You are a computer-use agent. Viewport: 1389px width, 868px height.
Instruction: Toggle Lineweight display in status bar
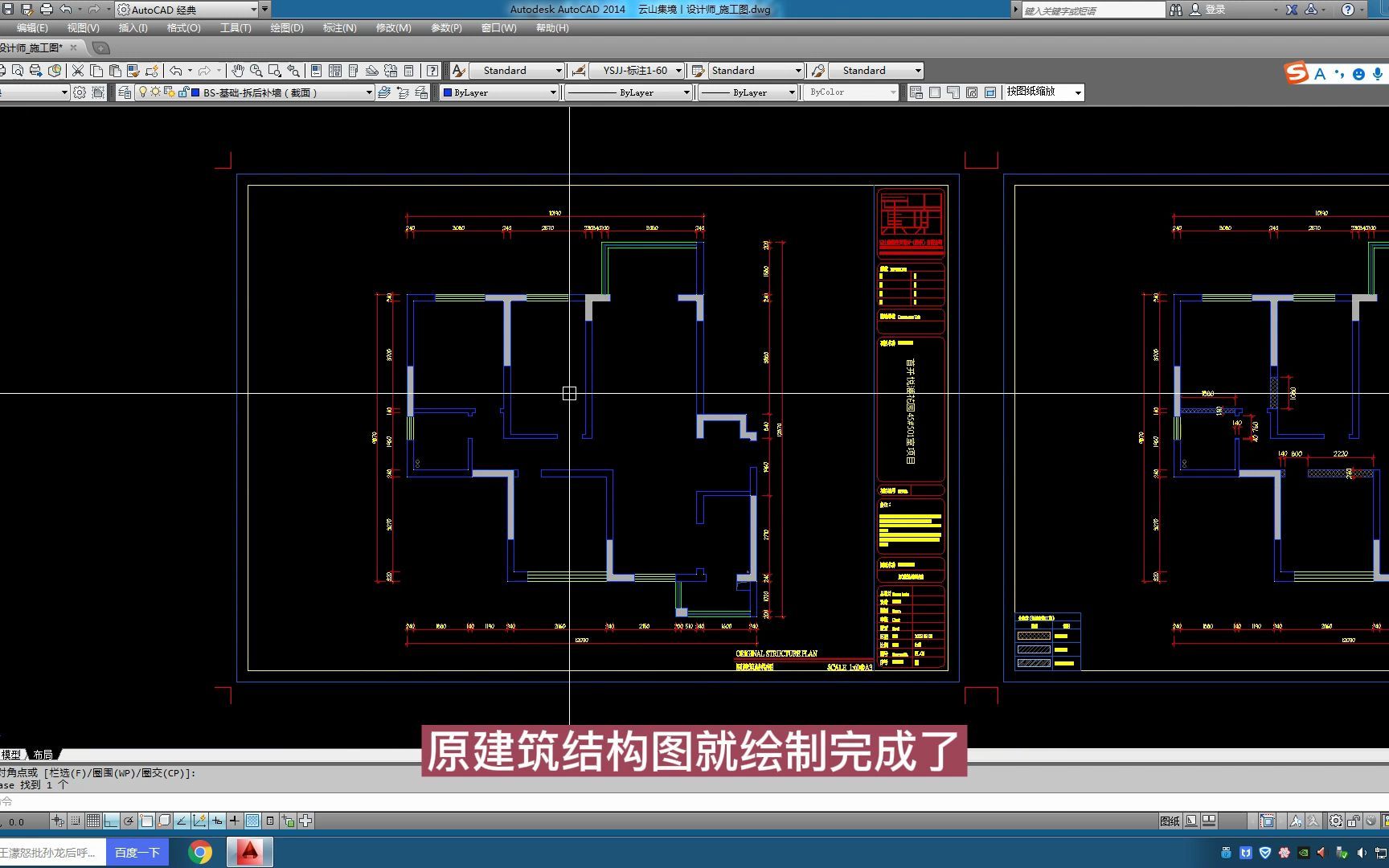click(234, 821)
